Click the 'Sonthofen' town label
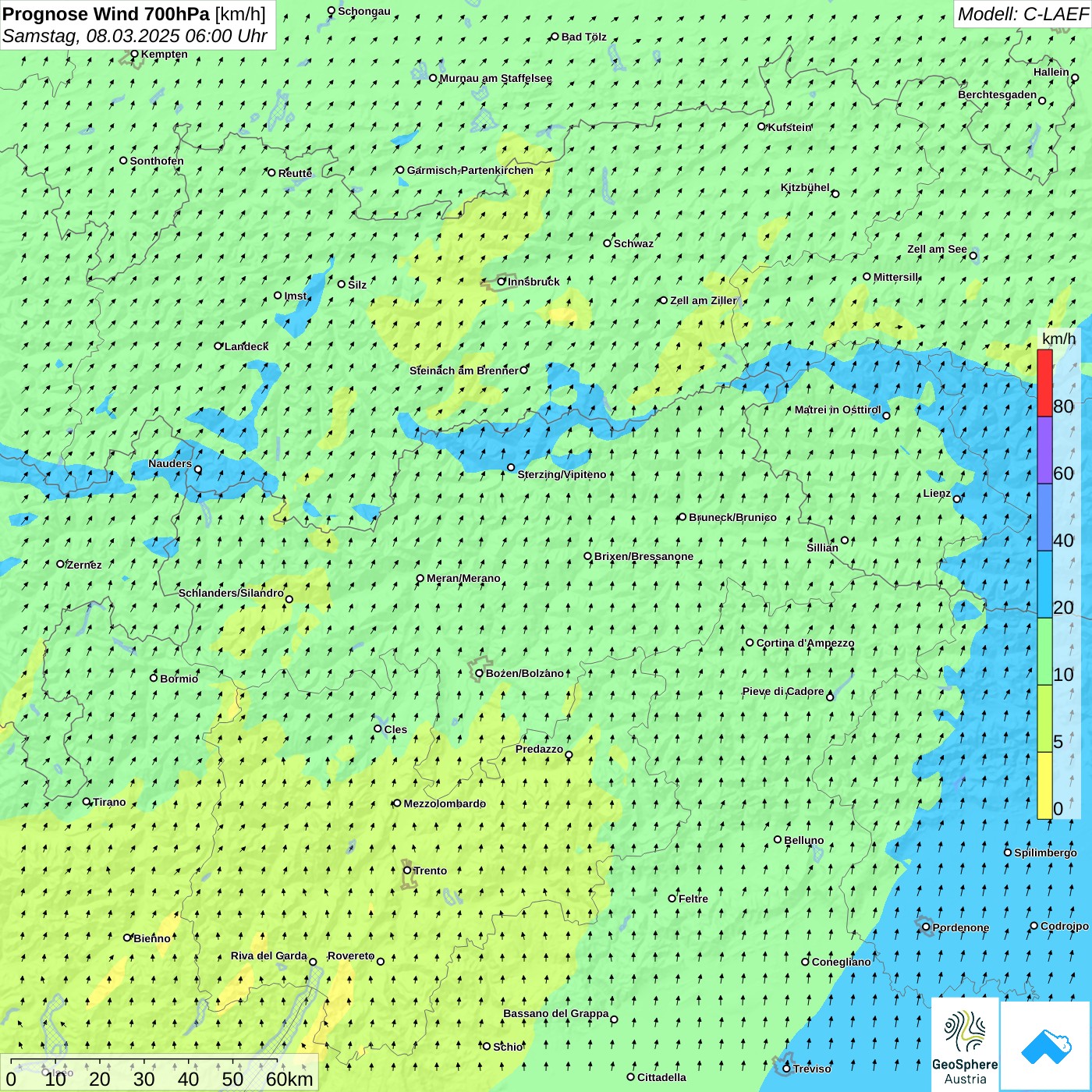The width and height of the screenshot is (1092, 1092). point(157,161)
